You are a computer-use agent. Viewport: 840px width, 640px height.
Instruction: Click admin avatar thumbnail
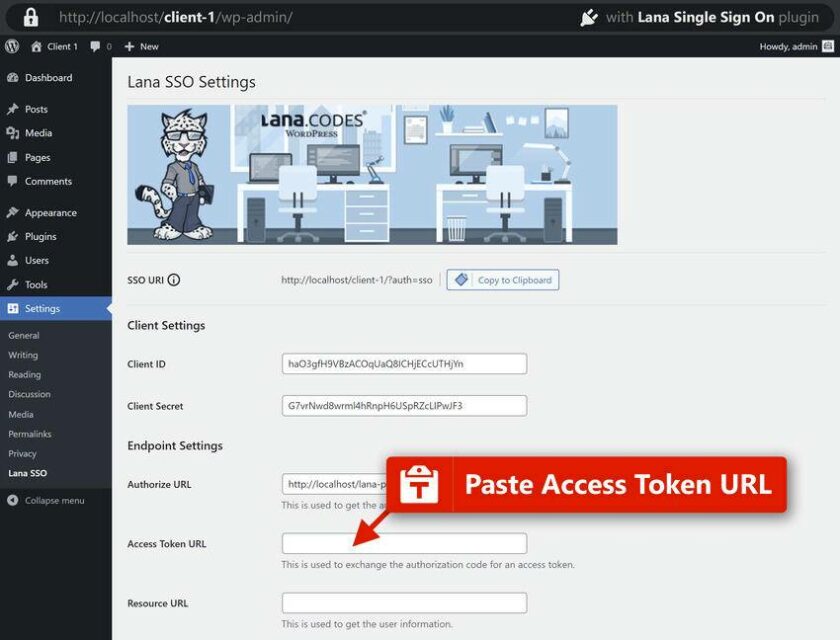828,47
